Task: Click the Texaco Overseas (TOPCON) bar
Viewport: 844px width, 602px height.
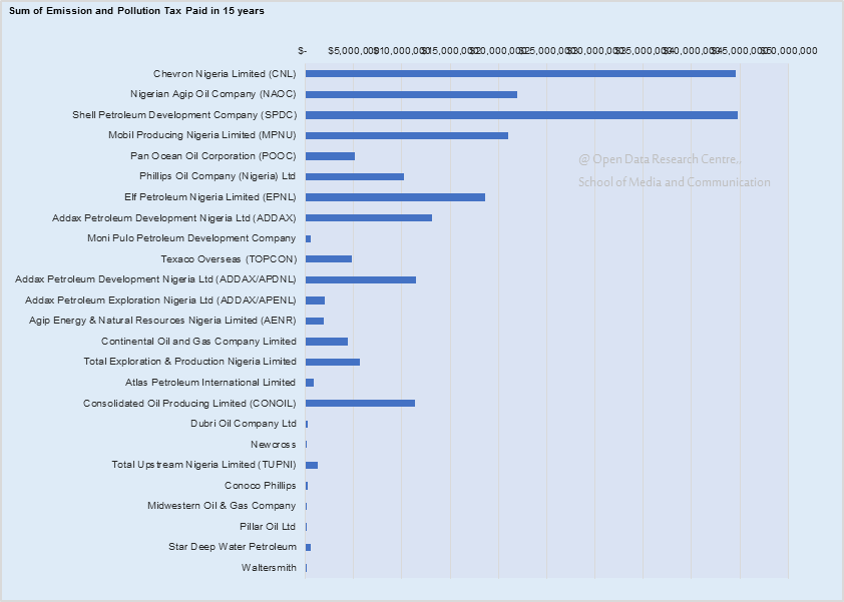Action: point(329,259)
